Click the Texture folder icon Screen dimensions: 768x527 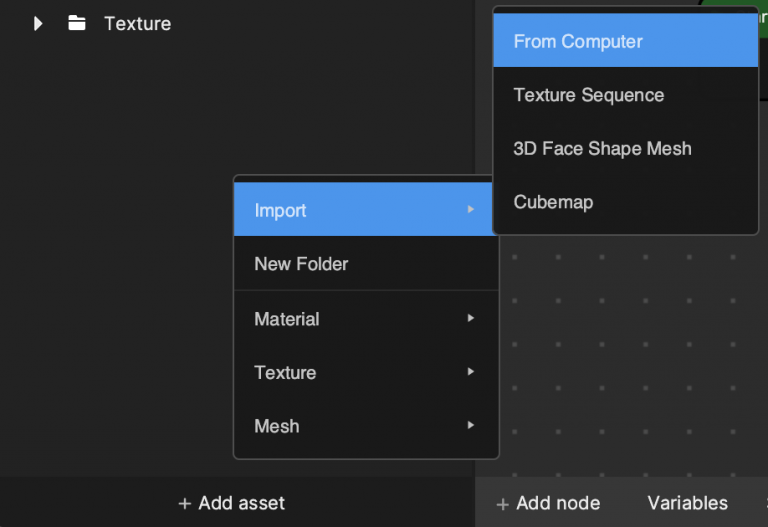tap(77, 23)
